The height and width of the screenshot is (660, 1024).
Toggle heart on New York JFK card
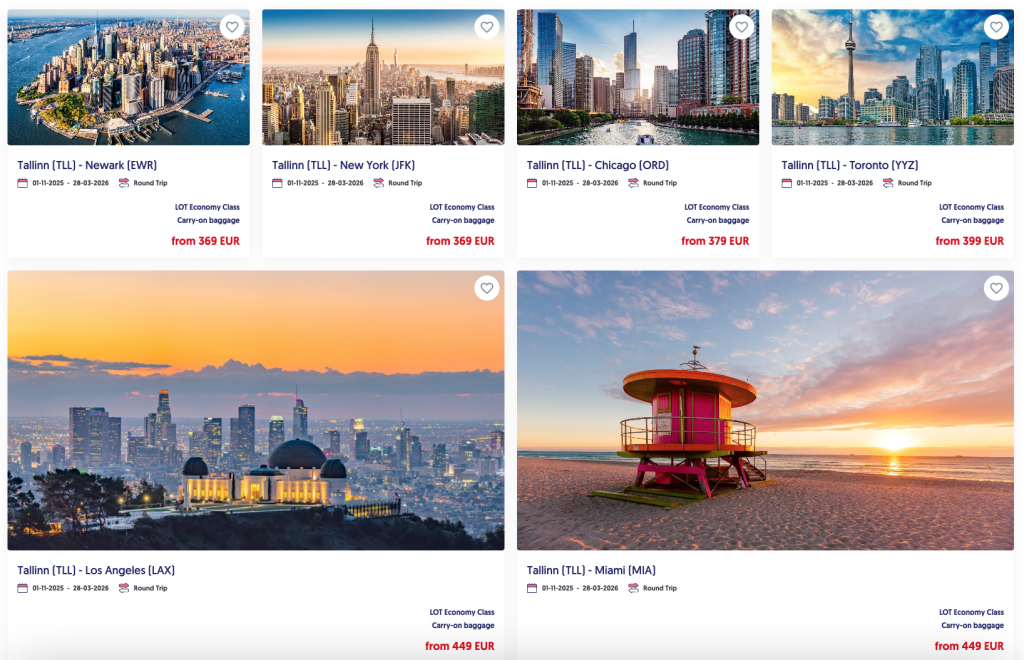487,27
